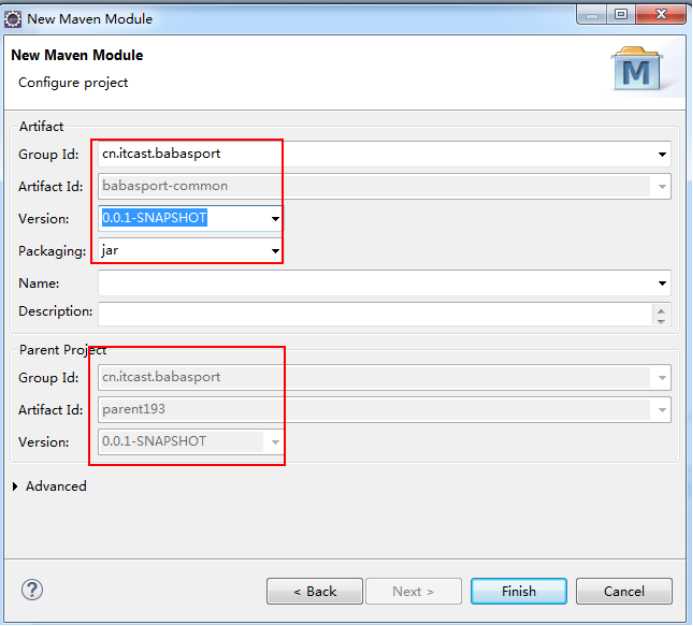Click the Next button
Screen dimensions: 693x626
[413, 591]
